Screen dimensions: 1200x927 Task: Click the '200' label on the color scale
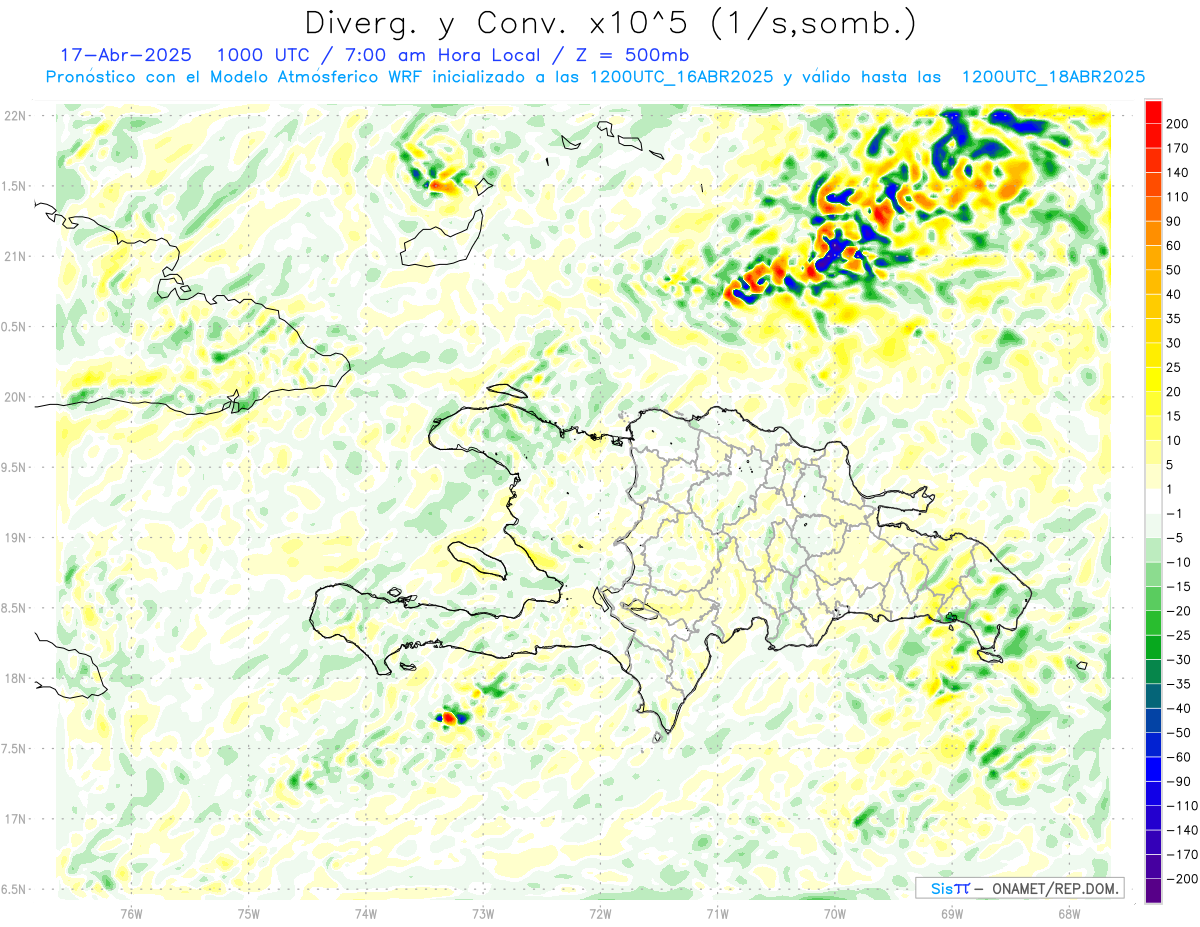click(1177, 124)
